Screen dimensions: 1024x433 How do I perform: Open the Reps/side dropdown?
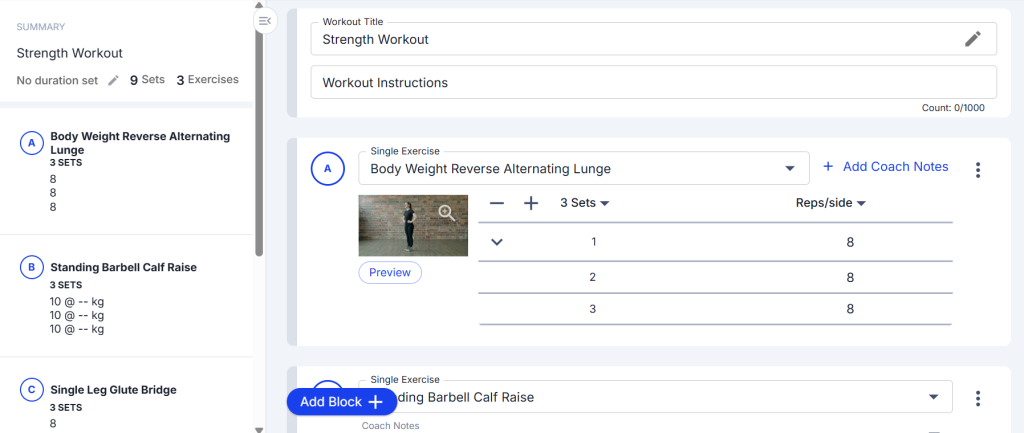click(x=830, y=203)
